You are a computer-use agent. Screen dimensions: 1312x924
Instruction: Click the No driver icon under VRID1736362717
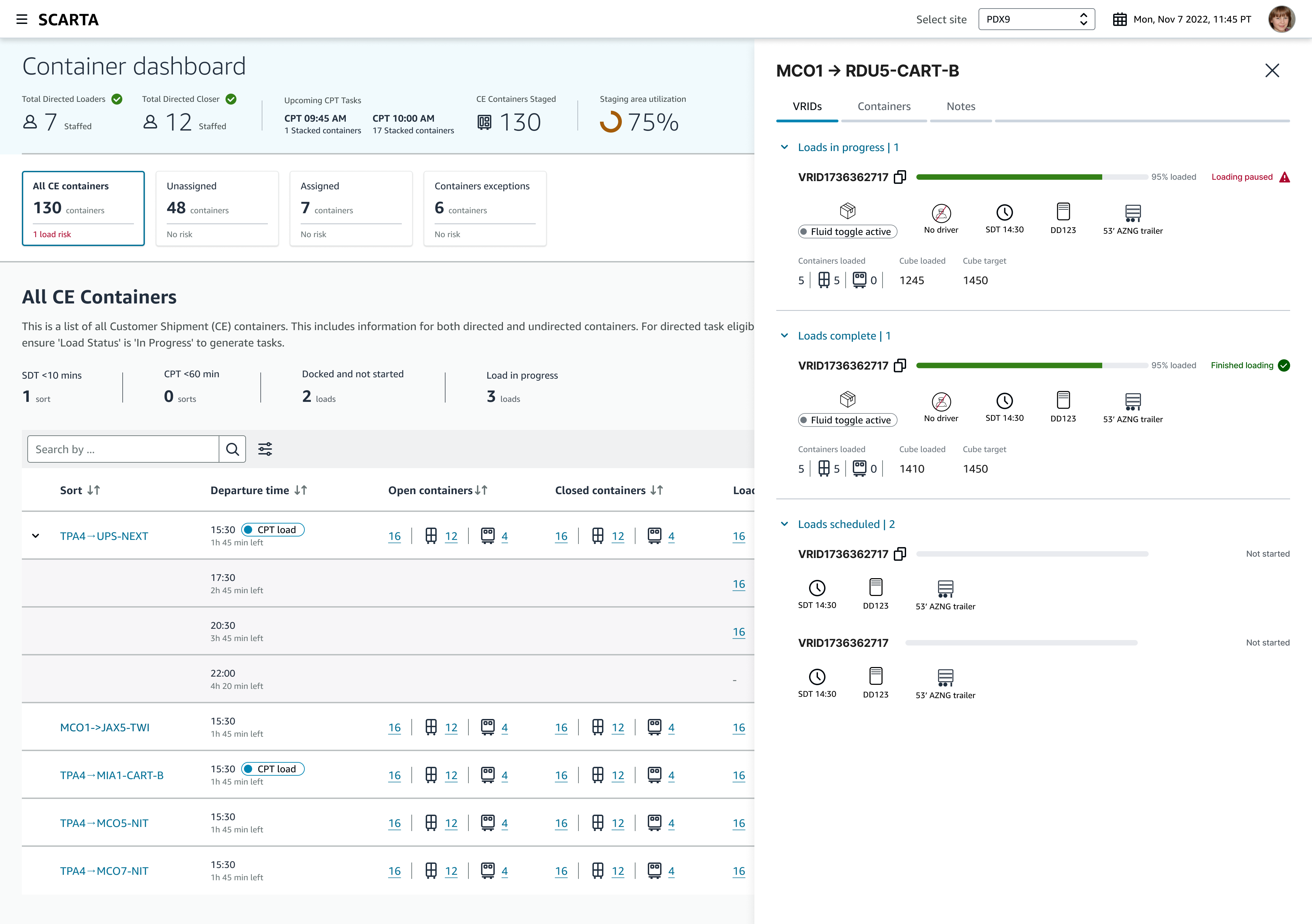pos(941,213)
